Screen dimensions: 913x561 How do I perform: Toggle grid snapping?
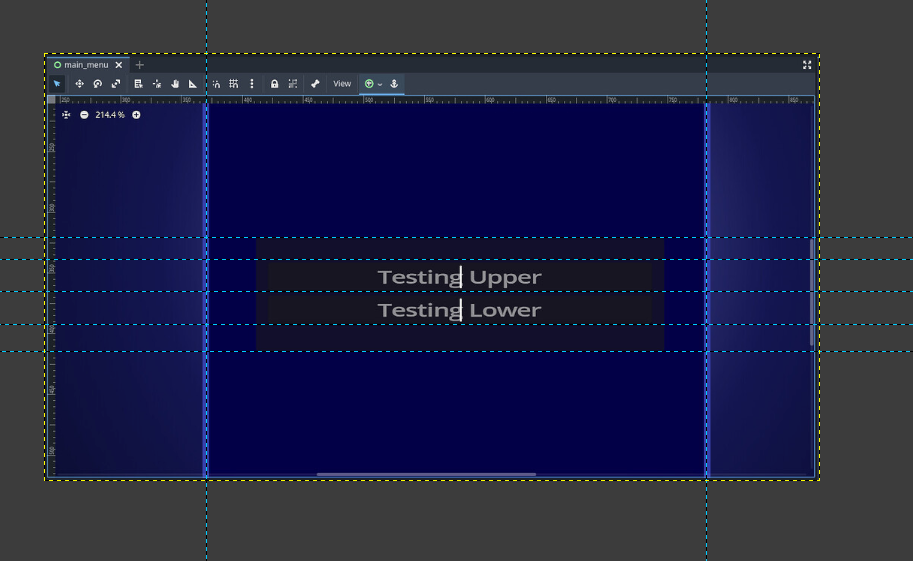pos(233,84)
